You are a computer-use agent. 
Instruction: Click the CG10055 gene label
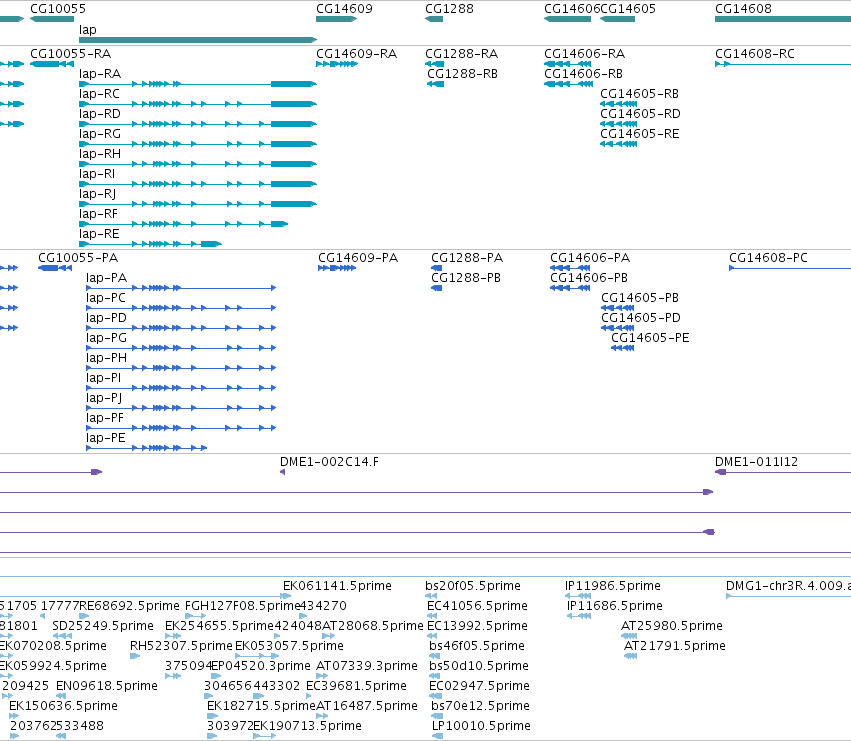(x=58, y=9)
